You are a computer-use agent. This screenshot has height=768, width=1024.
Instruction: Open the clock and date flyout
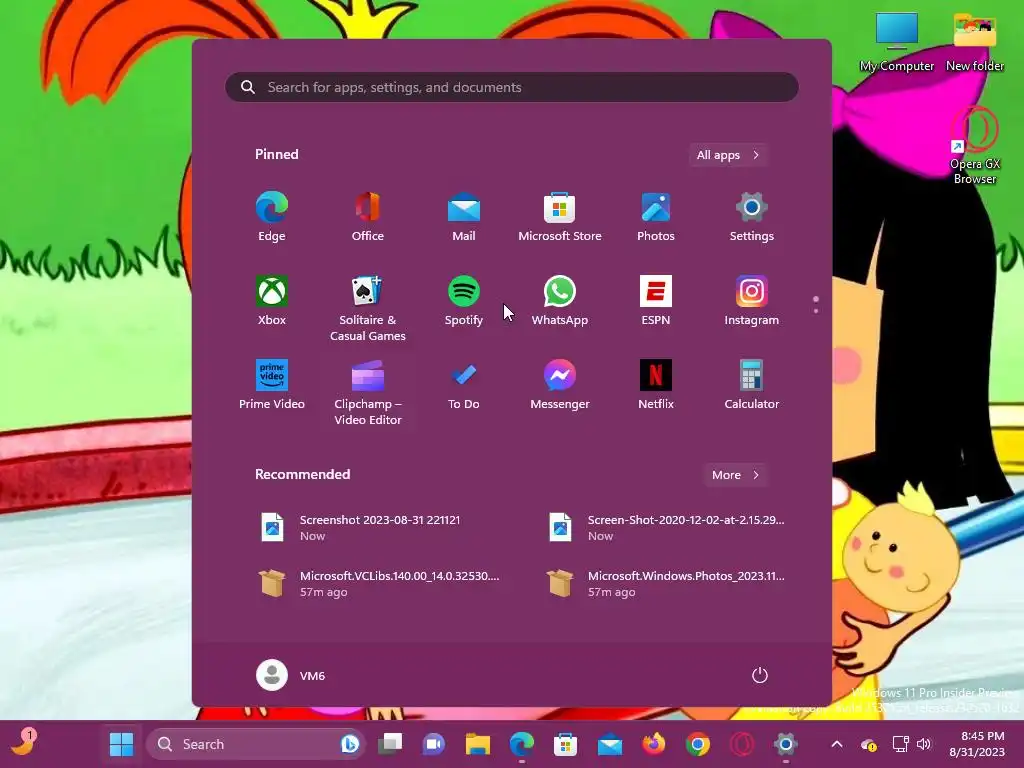[x=978, y=744]
